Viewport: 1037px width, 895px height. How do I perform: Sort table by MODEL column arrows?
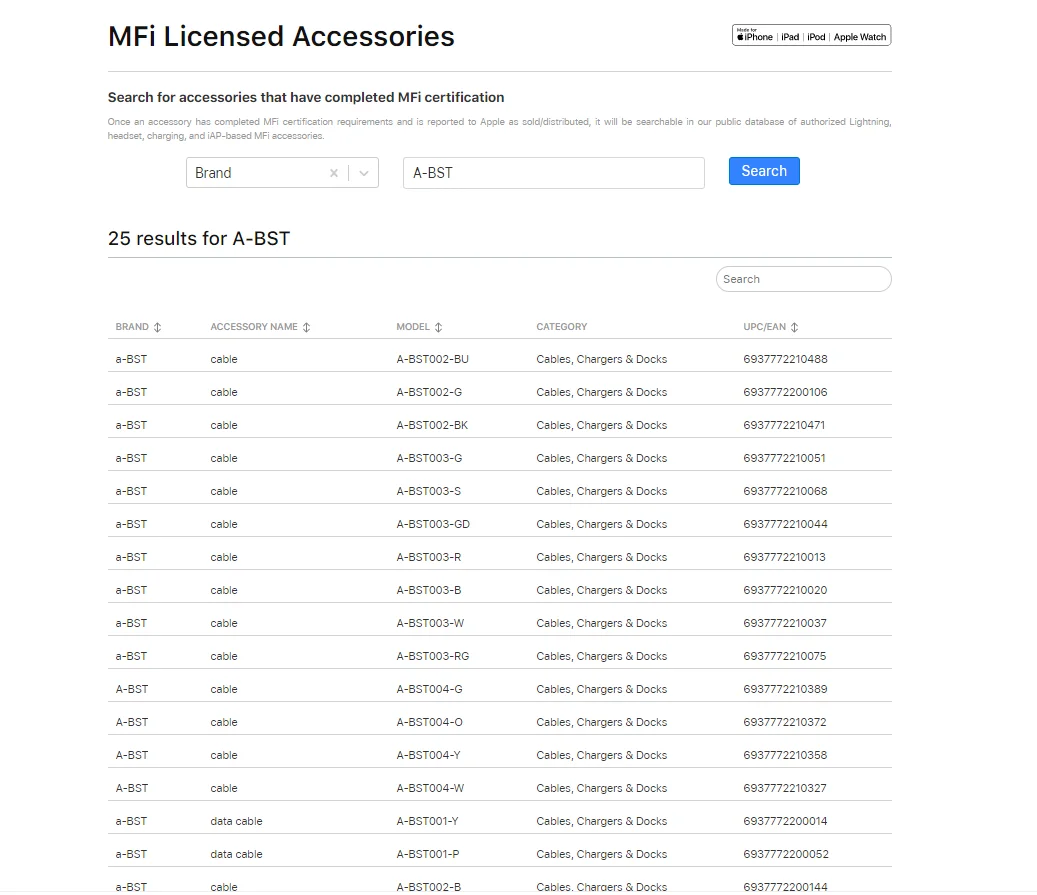click(x=438, y=326)
